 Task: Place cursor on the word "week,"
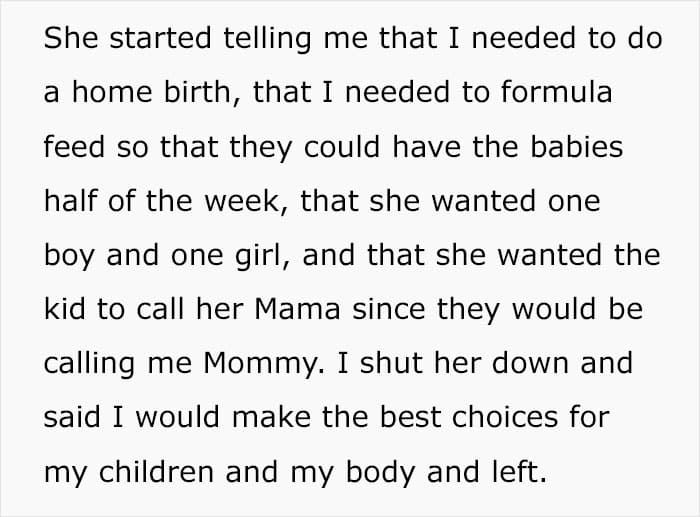pos(246,201)
